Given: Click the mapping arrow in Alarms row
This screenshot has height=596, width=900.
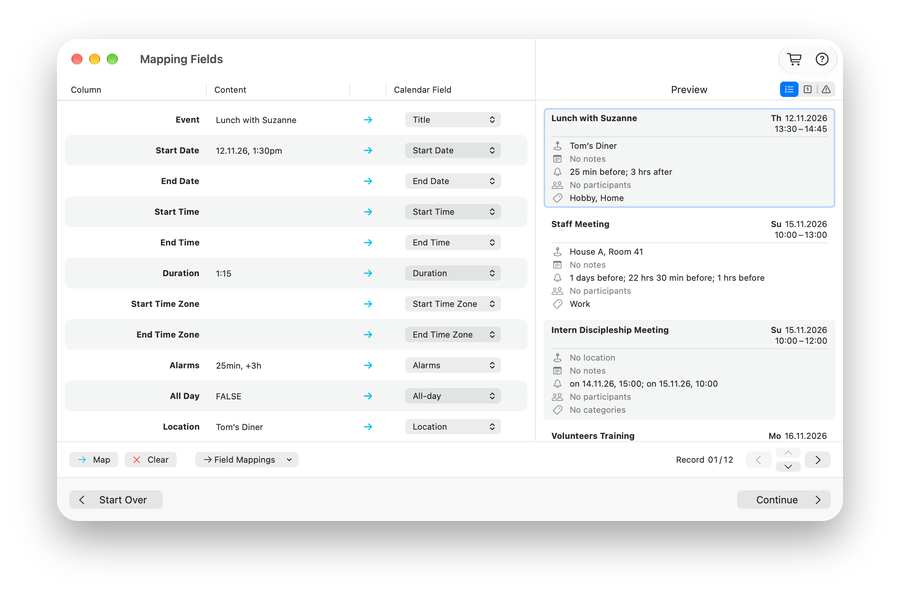Looking at the screenshot, I should coord(368,365).
